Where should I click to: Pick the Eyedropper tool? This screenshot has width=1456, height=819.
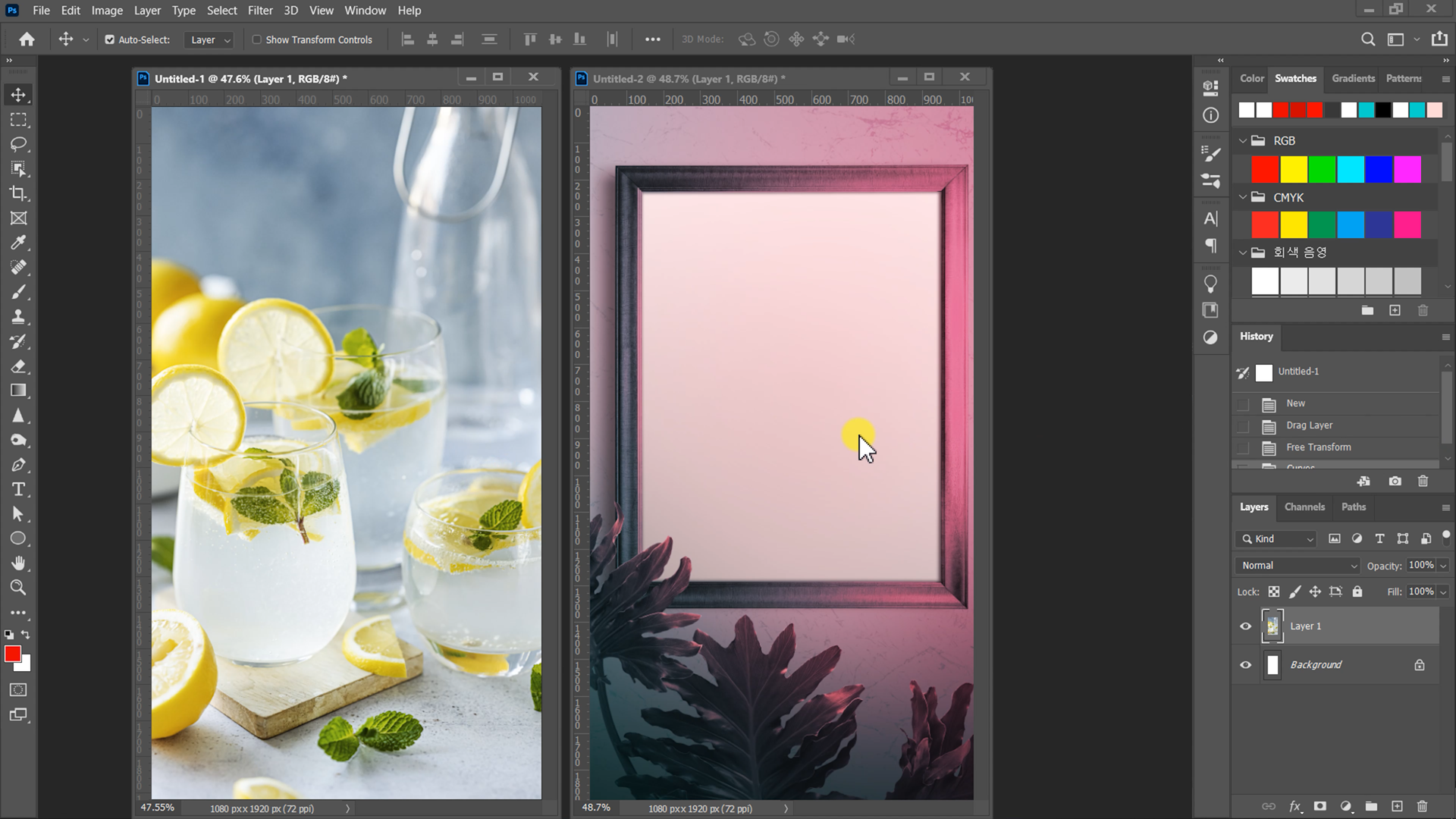[18, 243]
